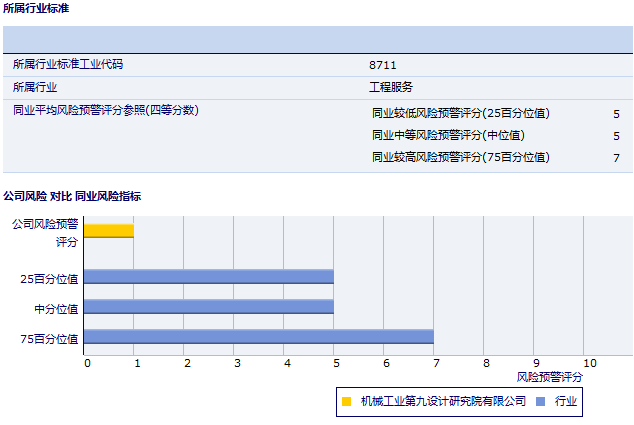Viewport: 634px width, 425px height.
Task: Click the yellow 公司风险预警评分 bar
Action: 109,231
